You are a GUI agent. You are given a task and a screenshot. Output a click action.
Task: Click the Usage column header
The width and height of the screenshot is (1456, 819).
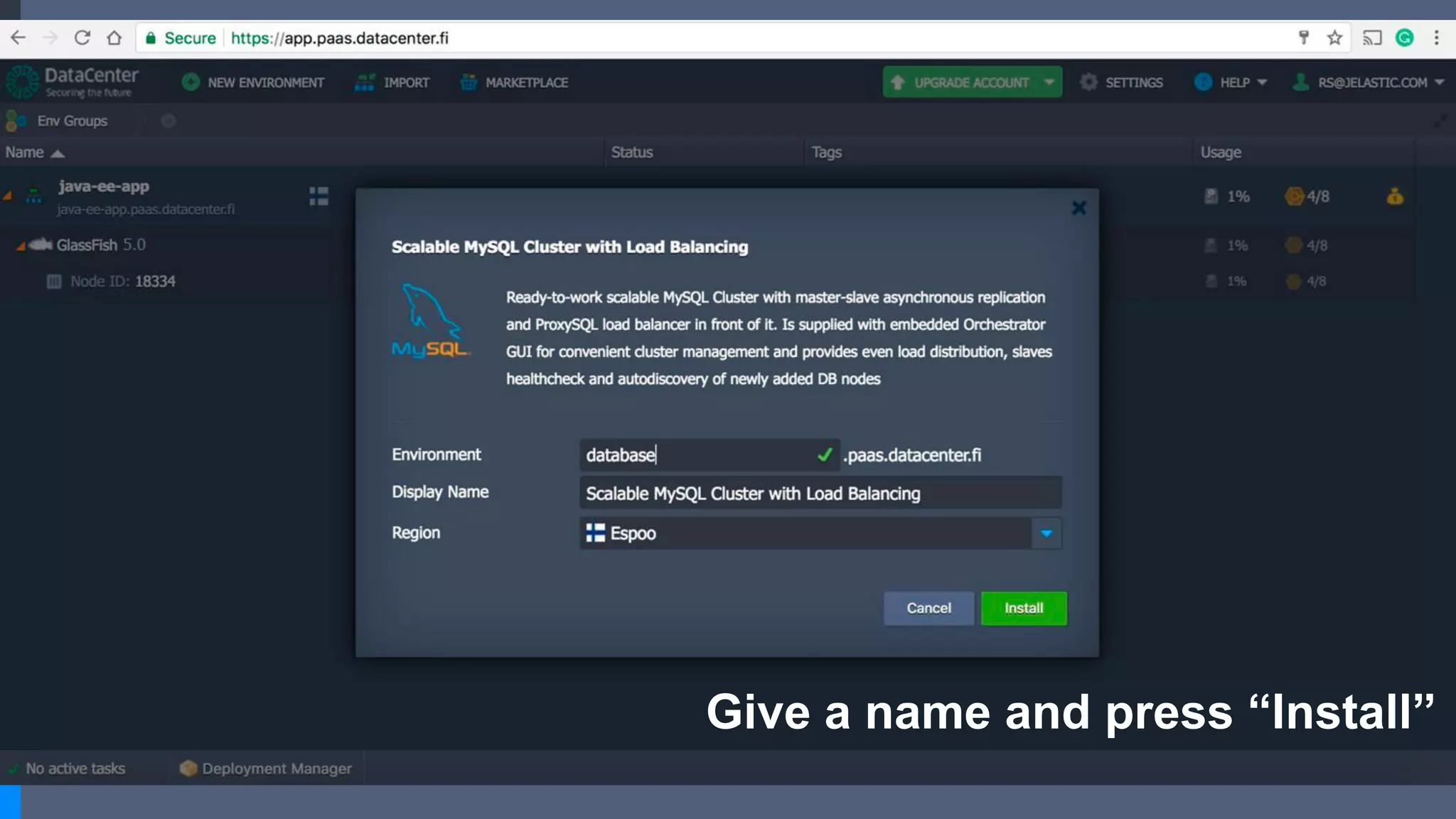coord(1221,152)
